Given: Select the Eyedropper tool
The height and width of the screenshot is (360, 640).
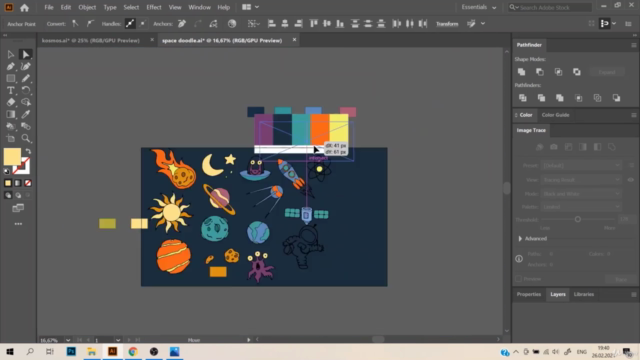Looking at the screenshot, I should click(26, 115).
